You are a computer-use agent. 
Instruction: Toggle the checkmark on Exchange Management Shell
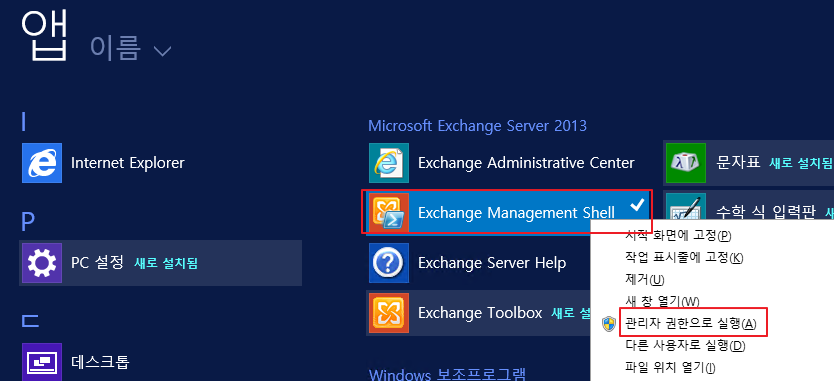pos(637,205)
